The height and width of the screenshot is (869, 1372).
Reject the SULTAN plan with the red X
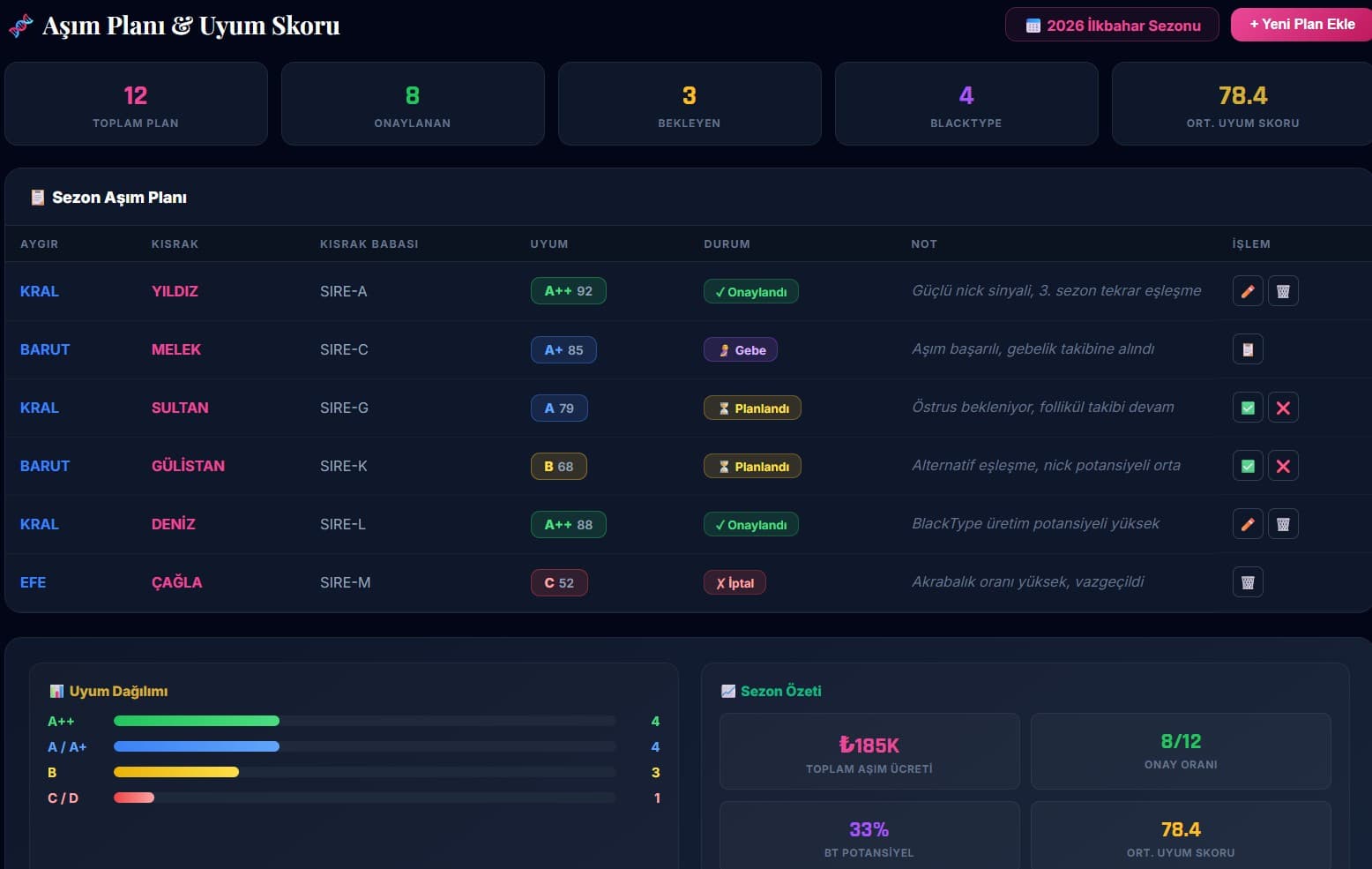pos(1283,408)
